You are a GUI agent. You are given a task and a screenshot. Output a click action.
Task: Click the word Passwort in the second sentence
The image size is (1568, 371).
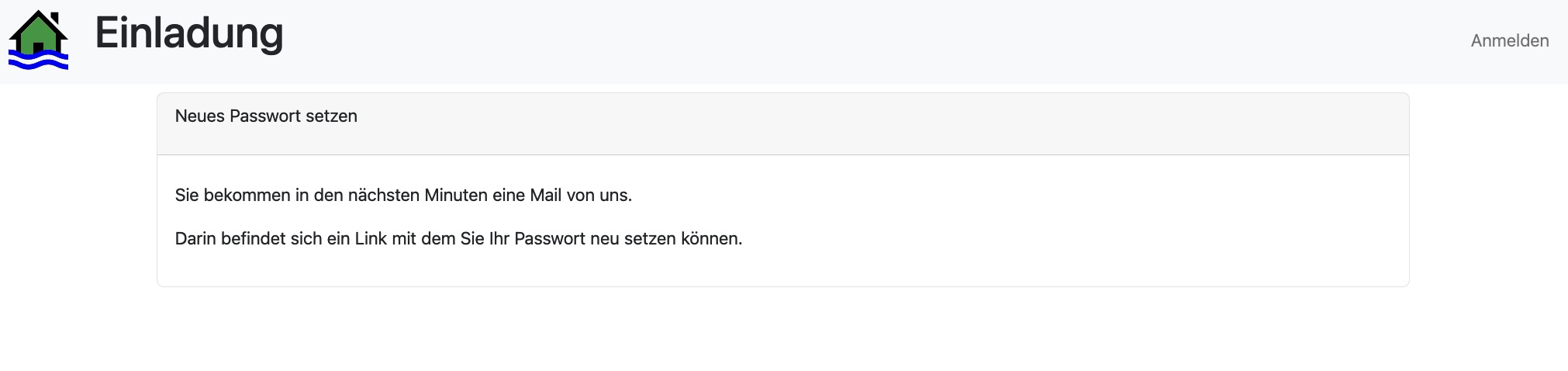click(x=550, y=239)
